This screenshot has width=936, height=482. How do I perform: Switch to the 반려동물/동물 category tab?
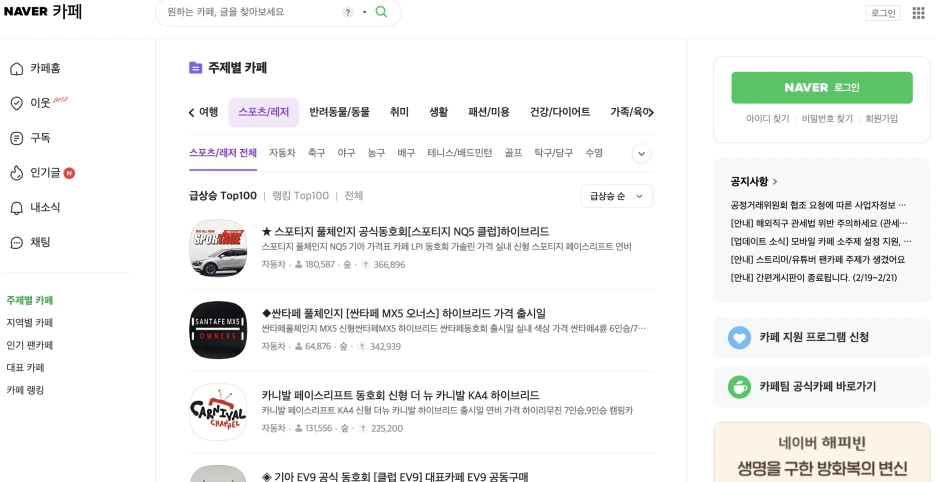pyautogui.click(x=340, y=112)
